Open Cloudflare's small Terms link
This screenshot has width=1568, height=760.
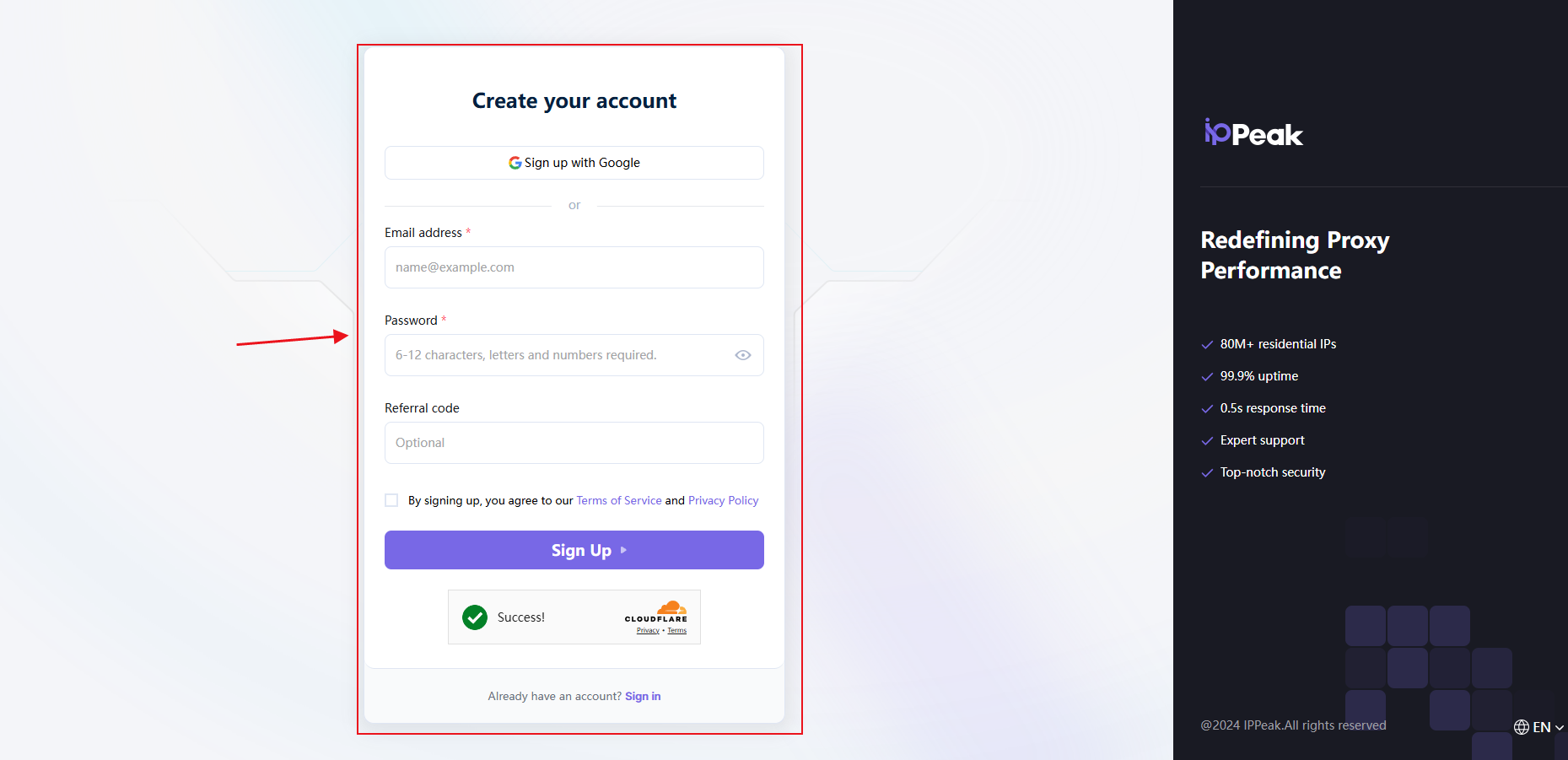(677, 631)
